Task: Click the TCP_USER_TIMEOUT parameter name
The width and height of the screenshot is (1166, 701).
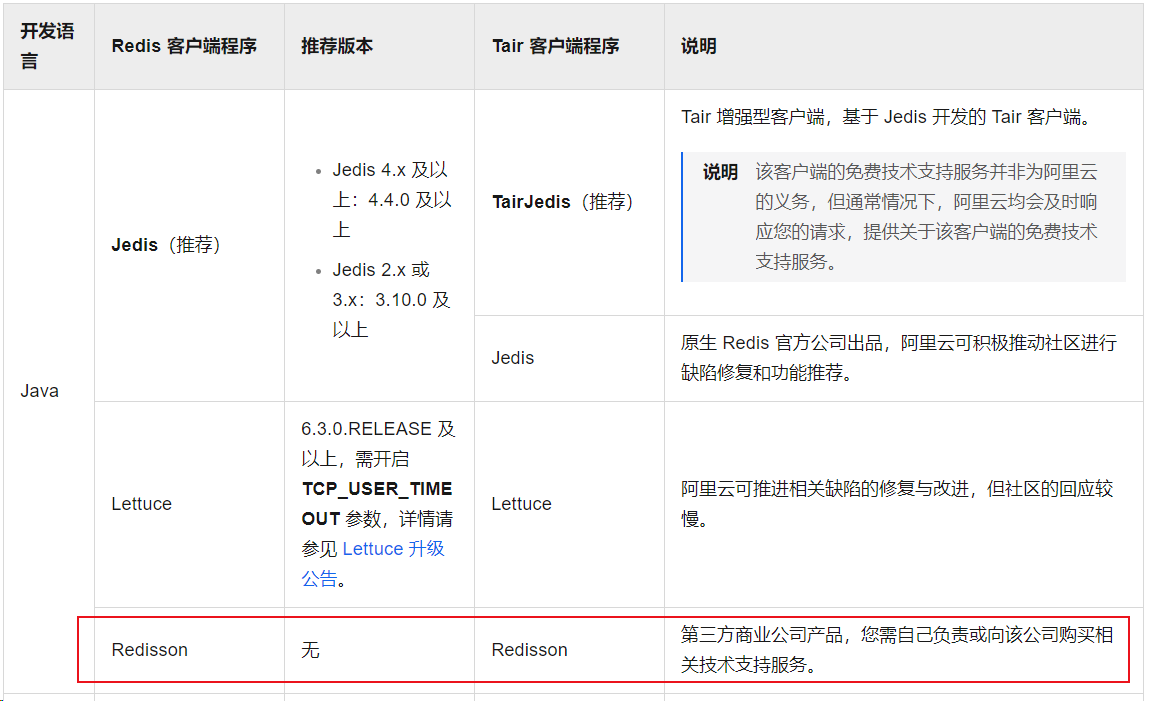Action: click(376, 503)
